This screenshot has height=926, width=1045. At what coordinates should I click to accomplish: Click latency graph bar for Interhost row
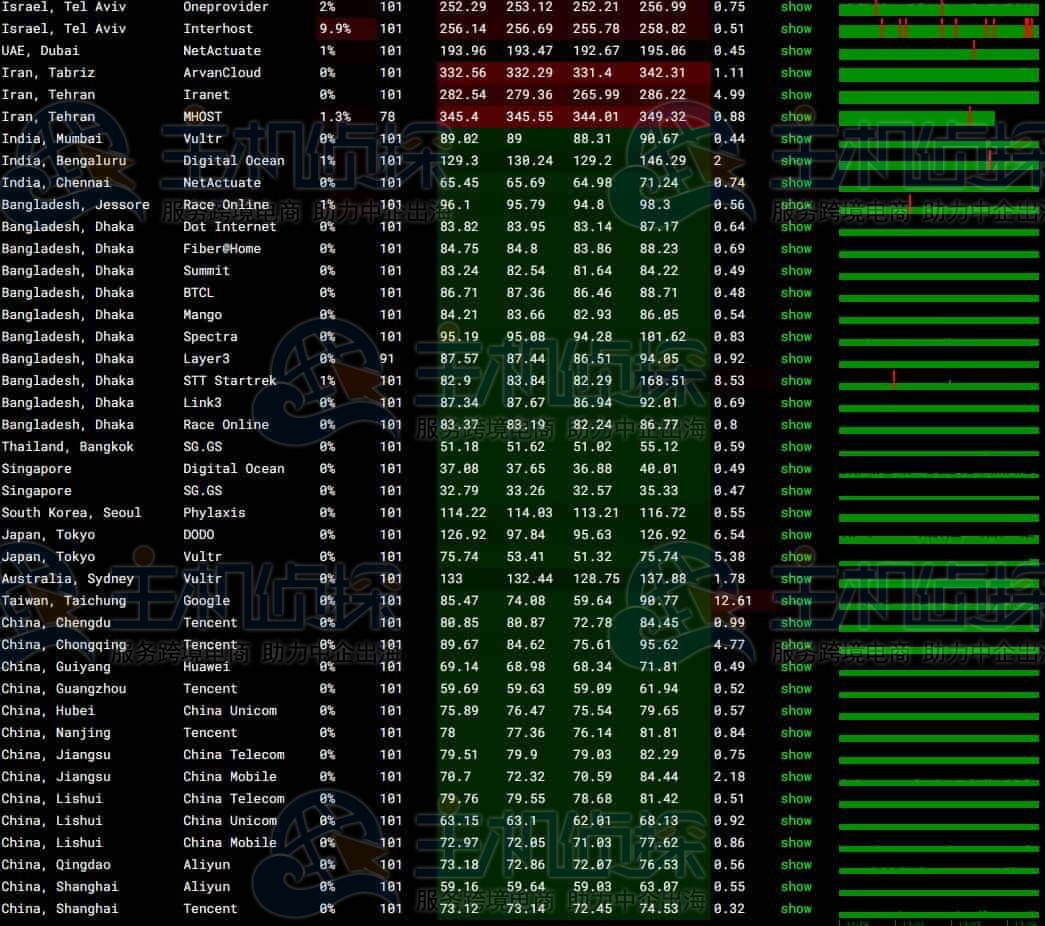[938, 31]
